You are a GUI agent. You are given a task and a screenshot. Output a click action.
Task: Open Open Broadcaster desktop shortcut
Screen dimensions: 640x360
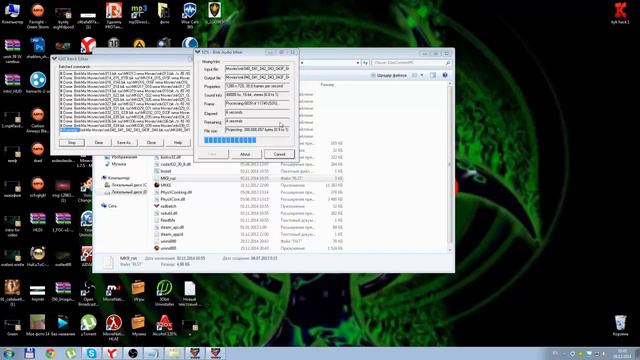[88, 293]
